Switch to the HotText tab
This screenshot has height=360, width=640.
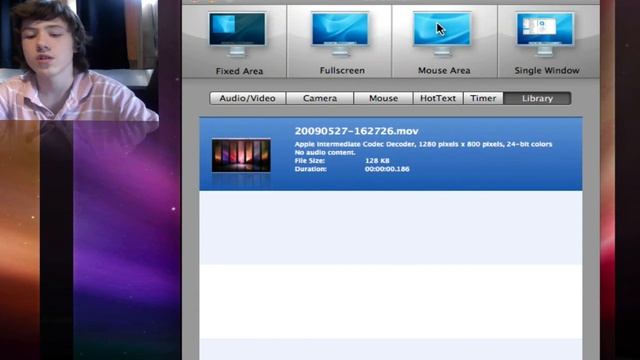(x=438, y=98)
